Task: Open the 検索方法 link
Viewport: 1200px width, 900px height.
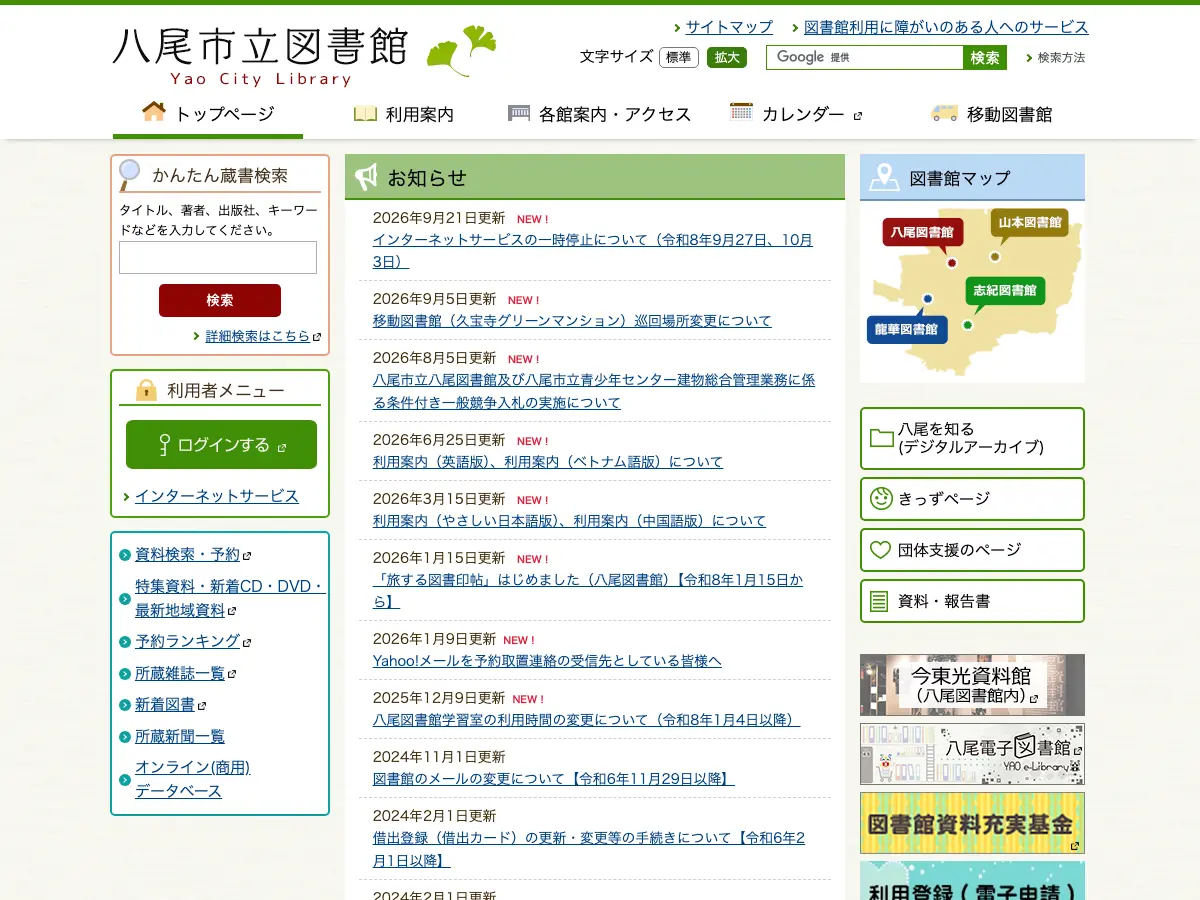Action: pyautogui.click(x=1061, y=58)
